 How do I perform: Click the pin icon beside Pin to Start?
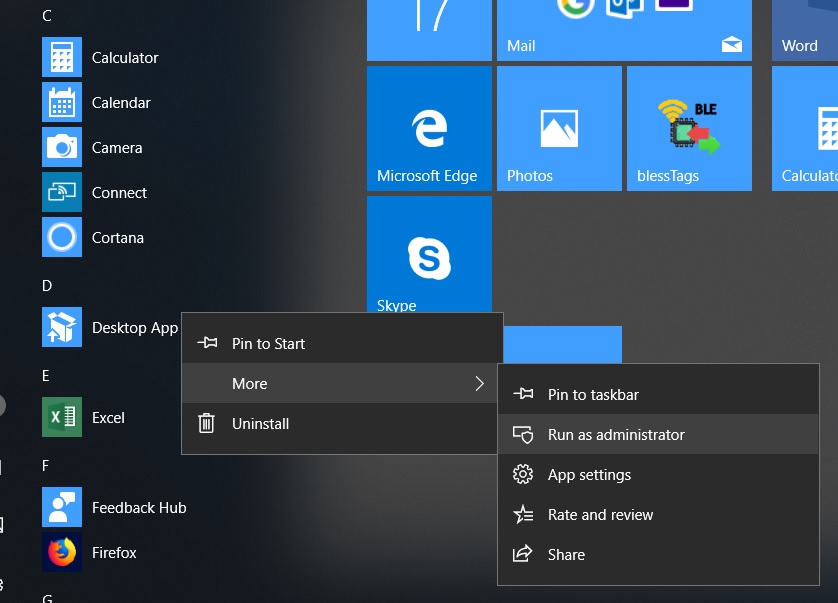pos(207,343)
